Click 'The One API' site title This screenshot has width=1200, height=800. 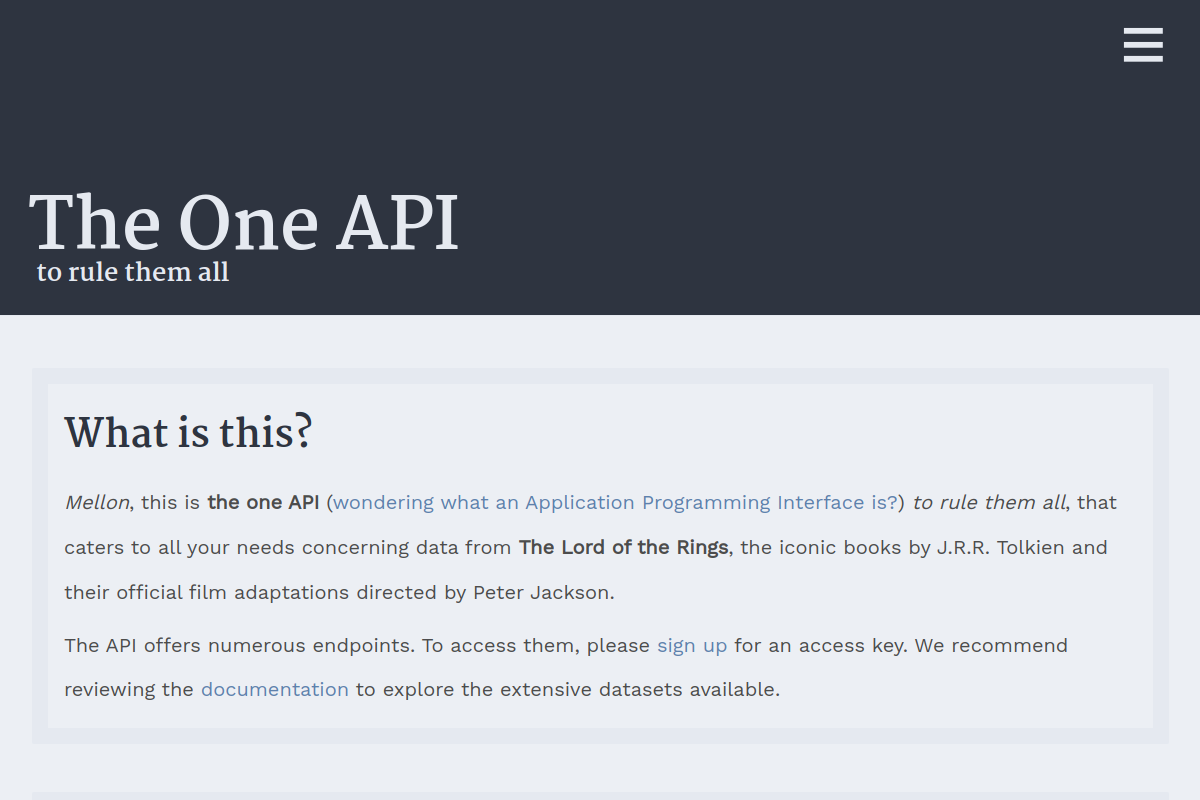click(244, 223)
